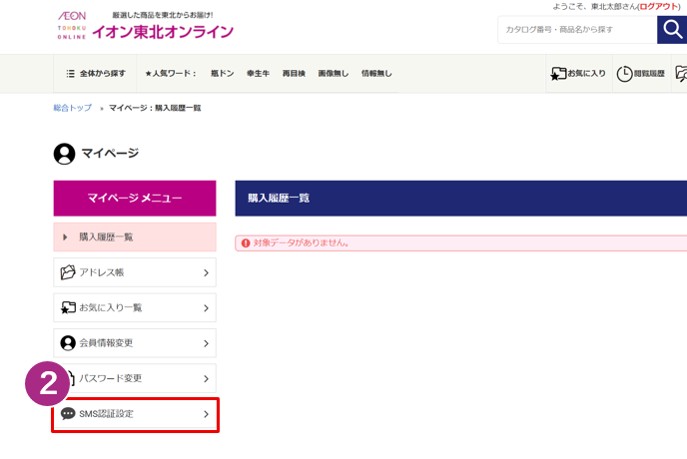
Task: Click the magnifying glass search button
Action: tap(671, 30)
